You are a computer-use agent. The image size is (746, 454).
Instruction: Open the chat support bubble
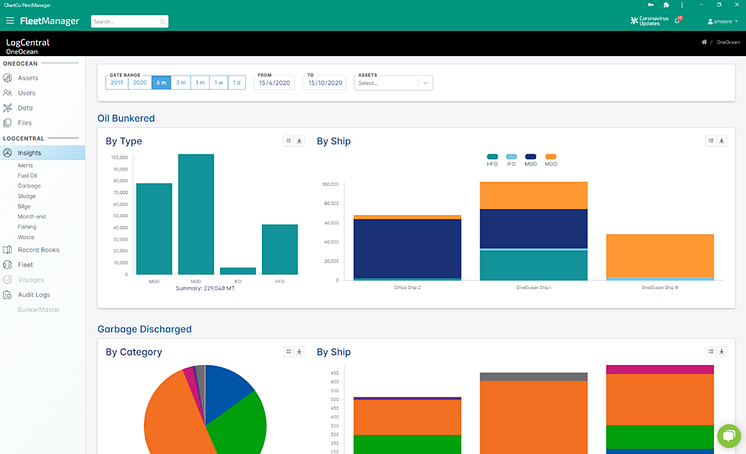point(729,435)
